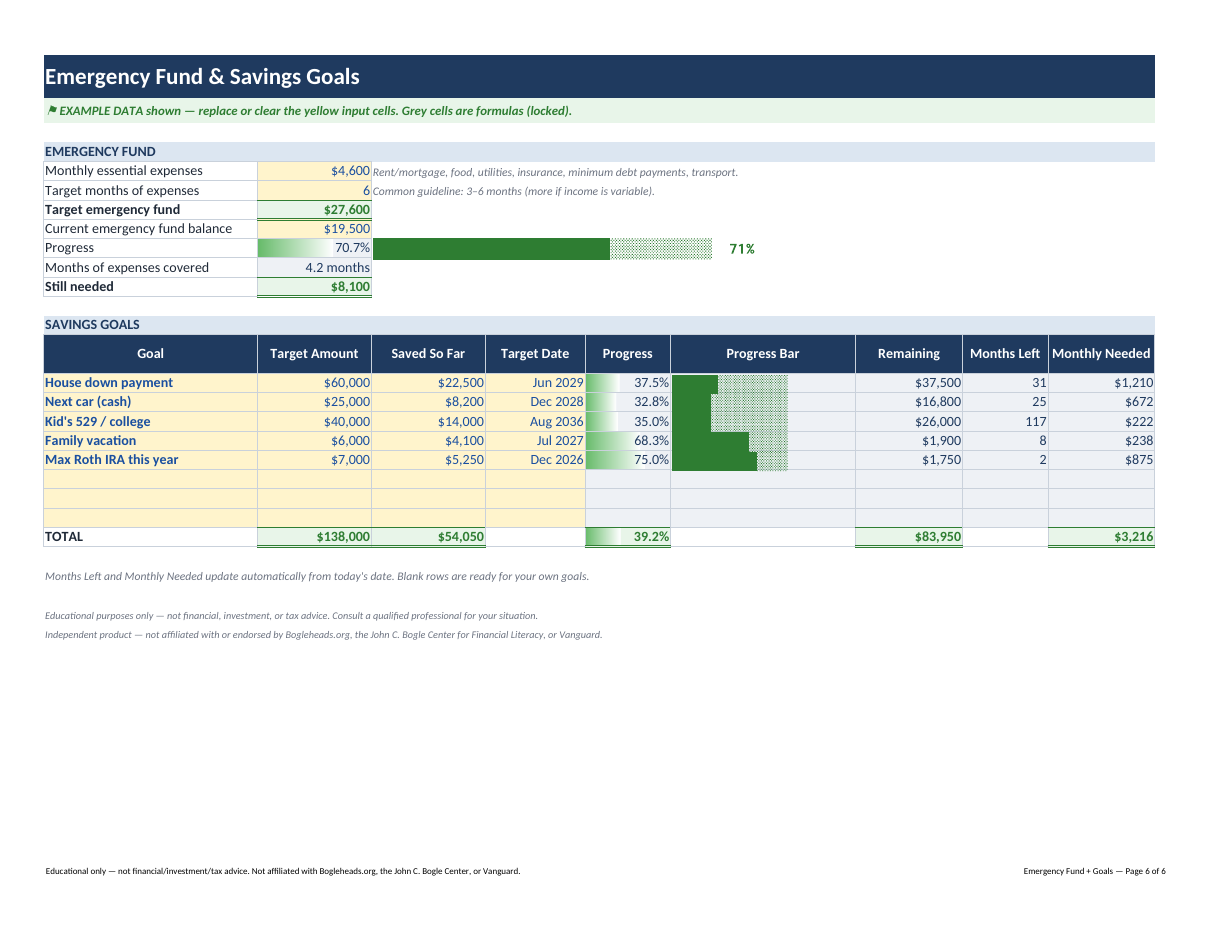Screen dimensions: 1210x935
Task: Select the Next car (cash) goal cell
Action: click(x=150, y=402)
